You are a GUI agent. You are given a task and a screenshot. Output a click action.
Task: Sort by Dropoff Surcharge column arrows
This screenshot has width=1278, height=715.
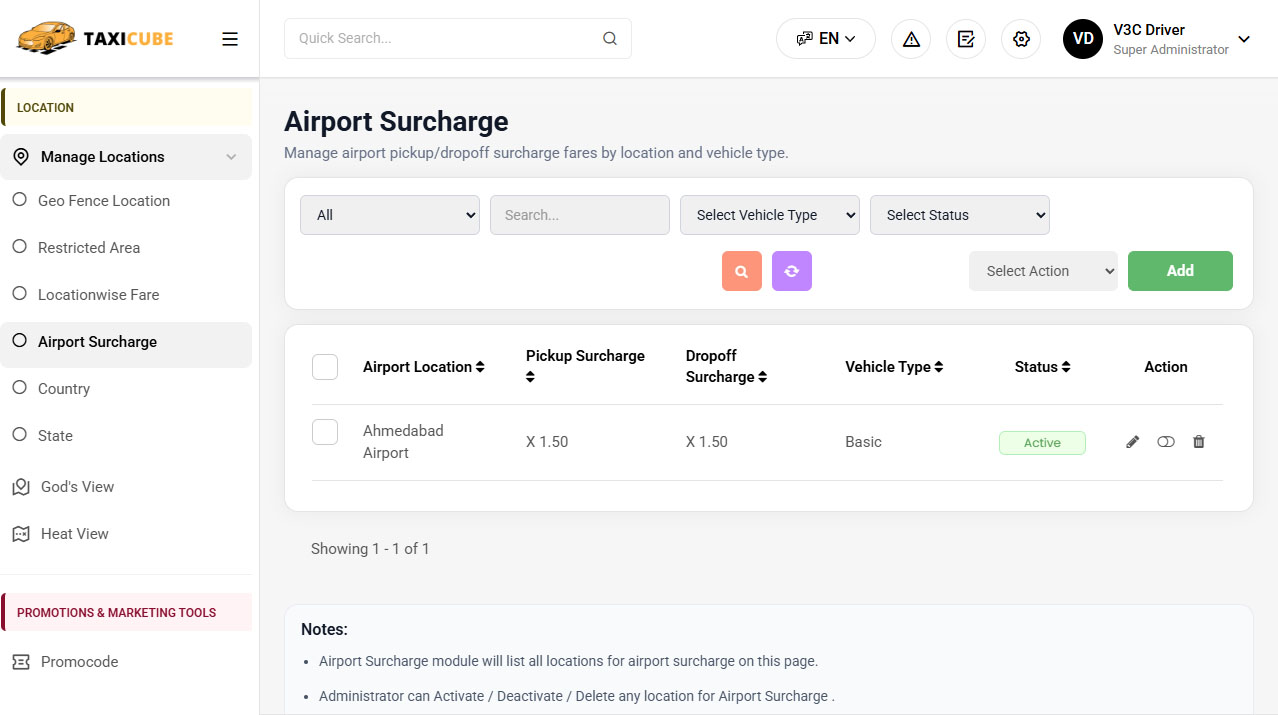[763, 377]
